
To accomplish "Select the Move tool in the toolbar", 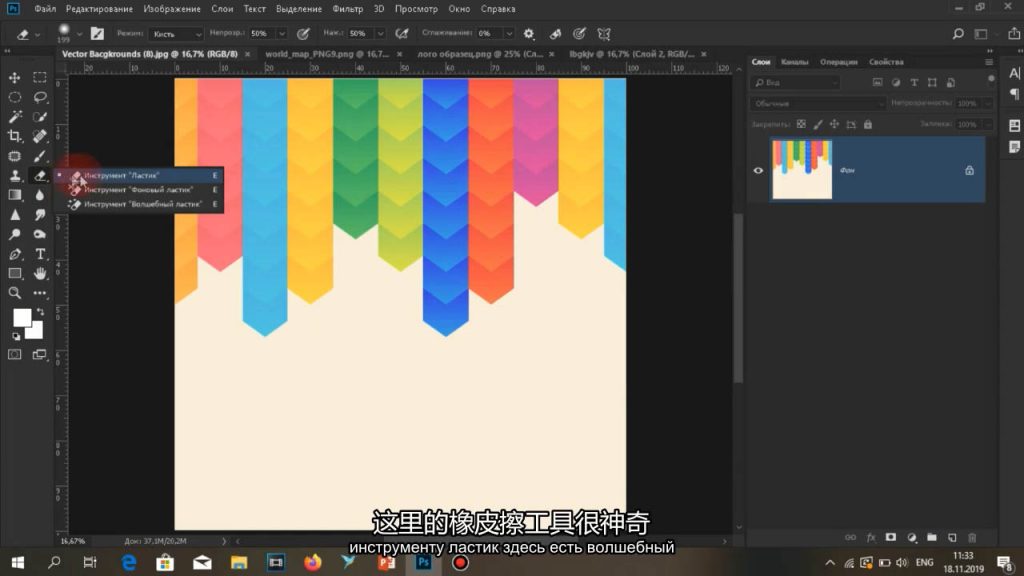I will click(15, 77).
